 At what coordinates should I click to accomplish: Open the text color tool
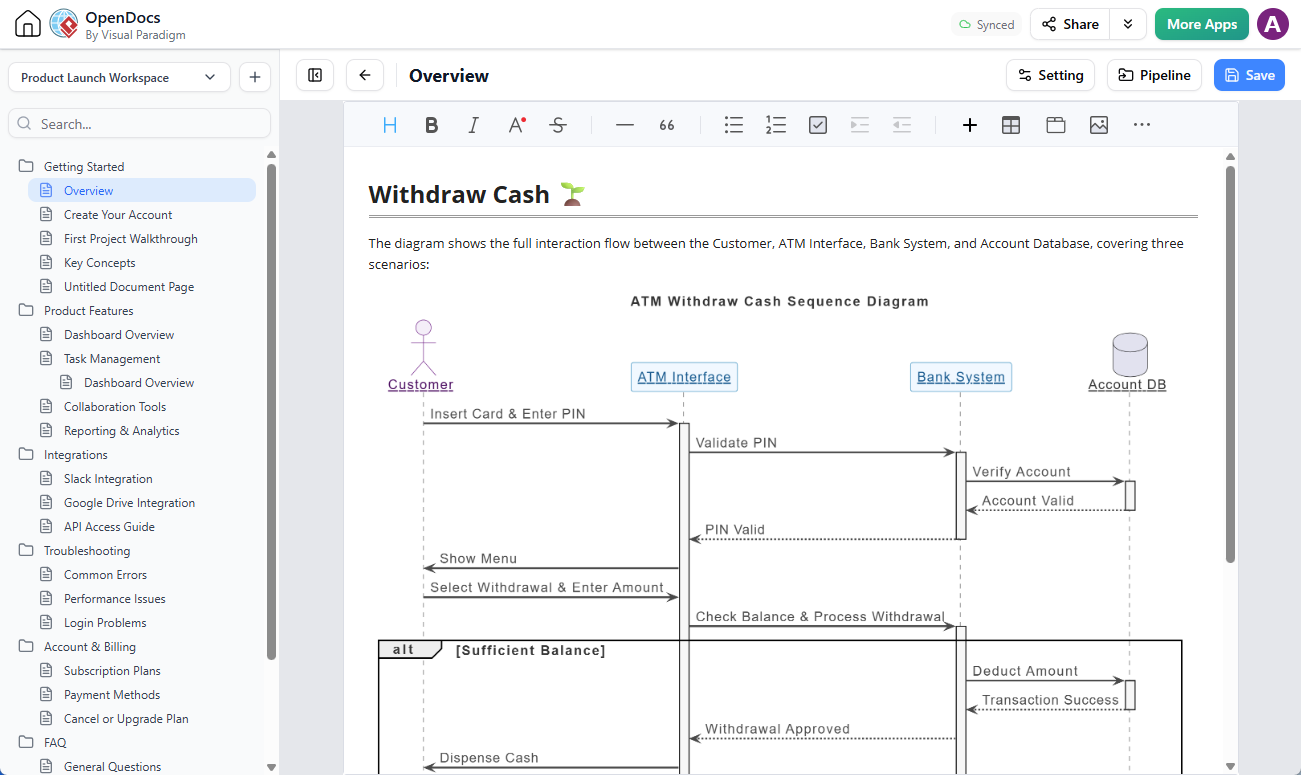517,125
